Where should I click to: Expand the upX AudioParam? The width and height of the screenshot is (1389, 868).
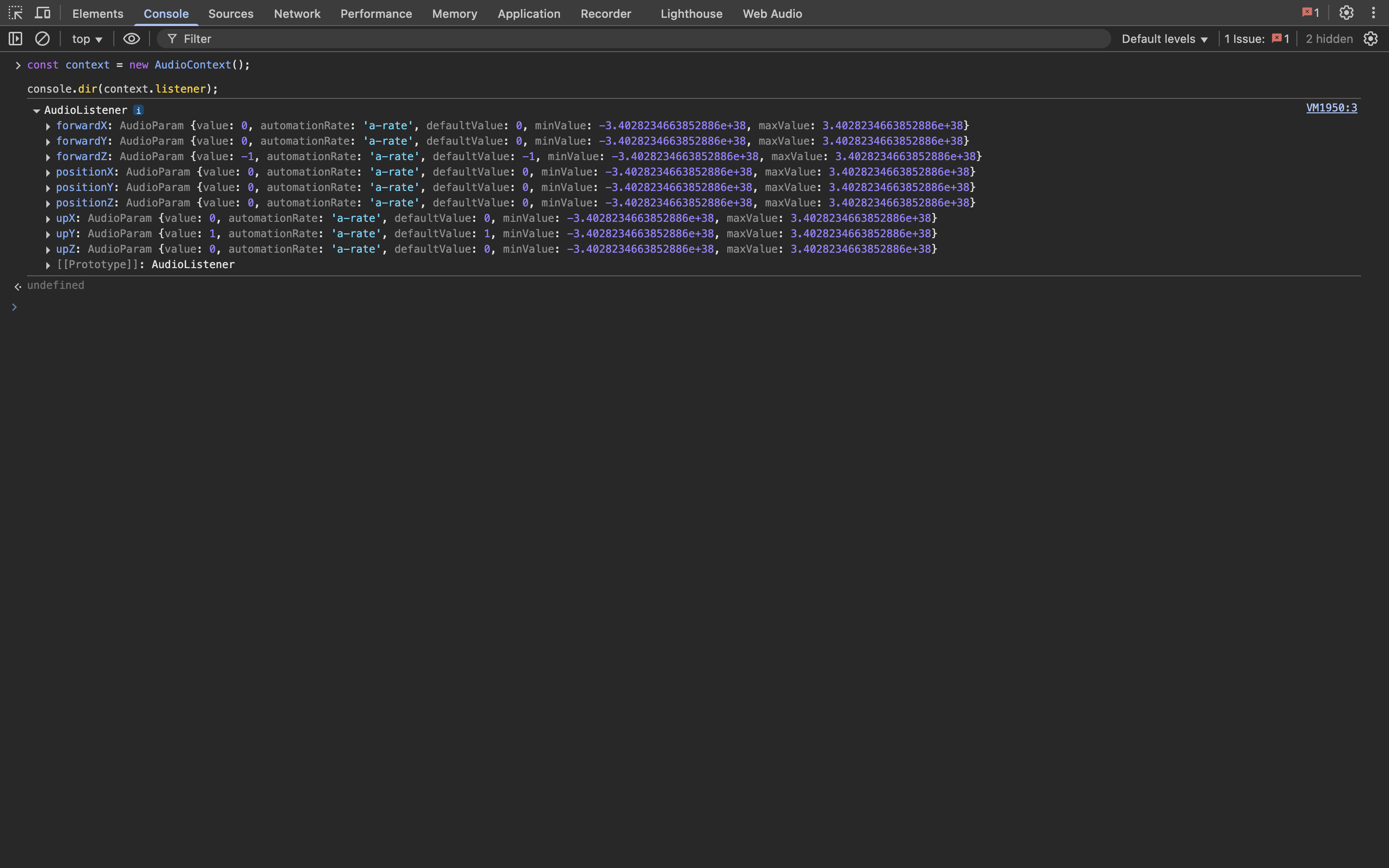point(48,219)
